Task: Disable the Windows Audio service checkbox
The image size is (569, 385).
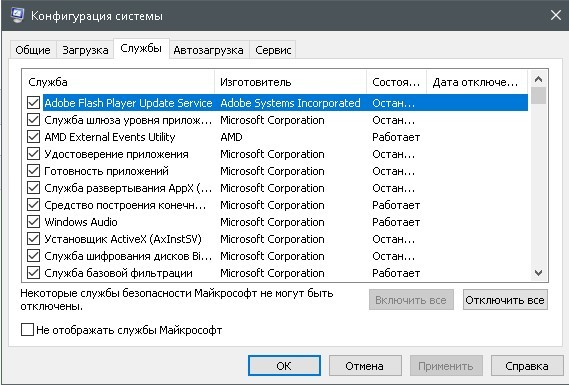Action: (33, 222)
